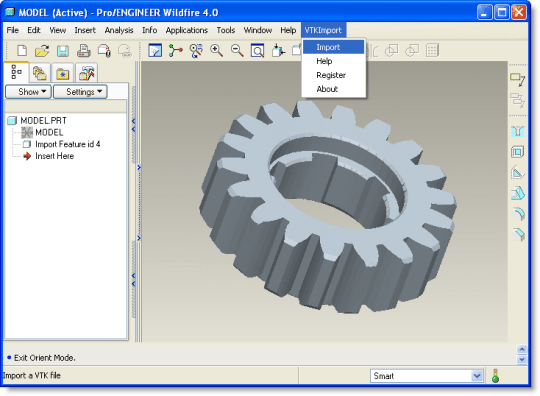The image size is (540, 396).
Task: Click 'Exit Orient Mode.' message text
Action: 44,358
